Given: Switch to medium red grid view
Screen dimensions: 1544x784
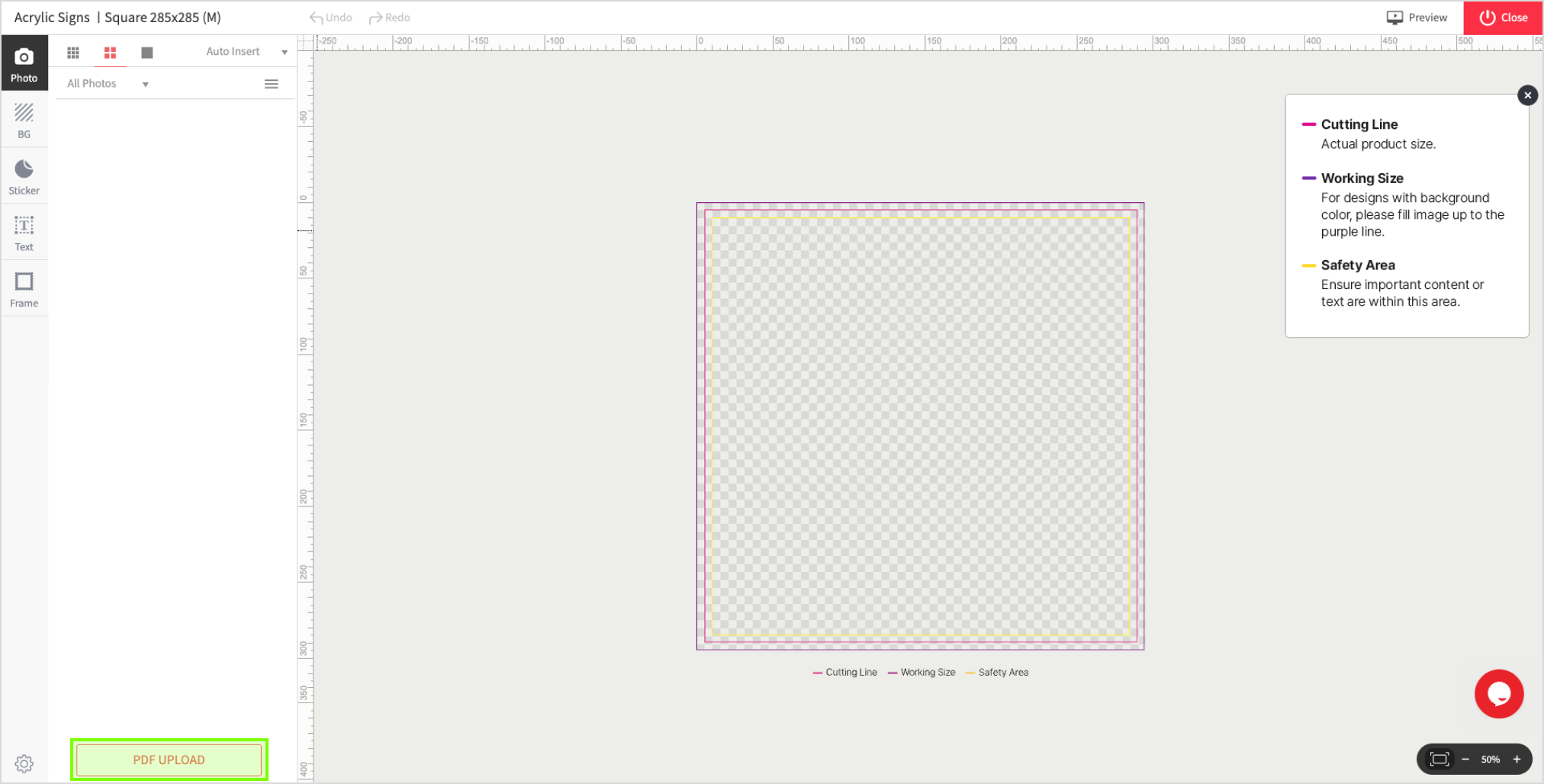Looking at the screenshot, I should tap(111, 52).
